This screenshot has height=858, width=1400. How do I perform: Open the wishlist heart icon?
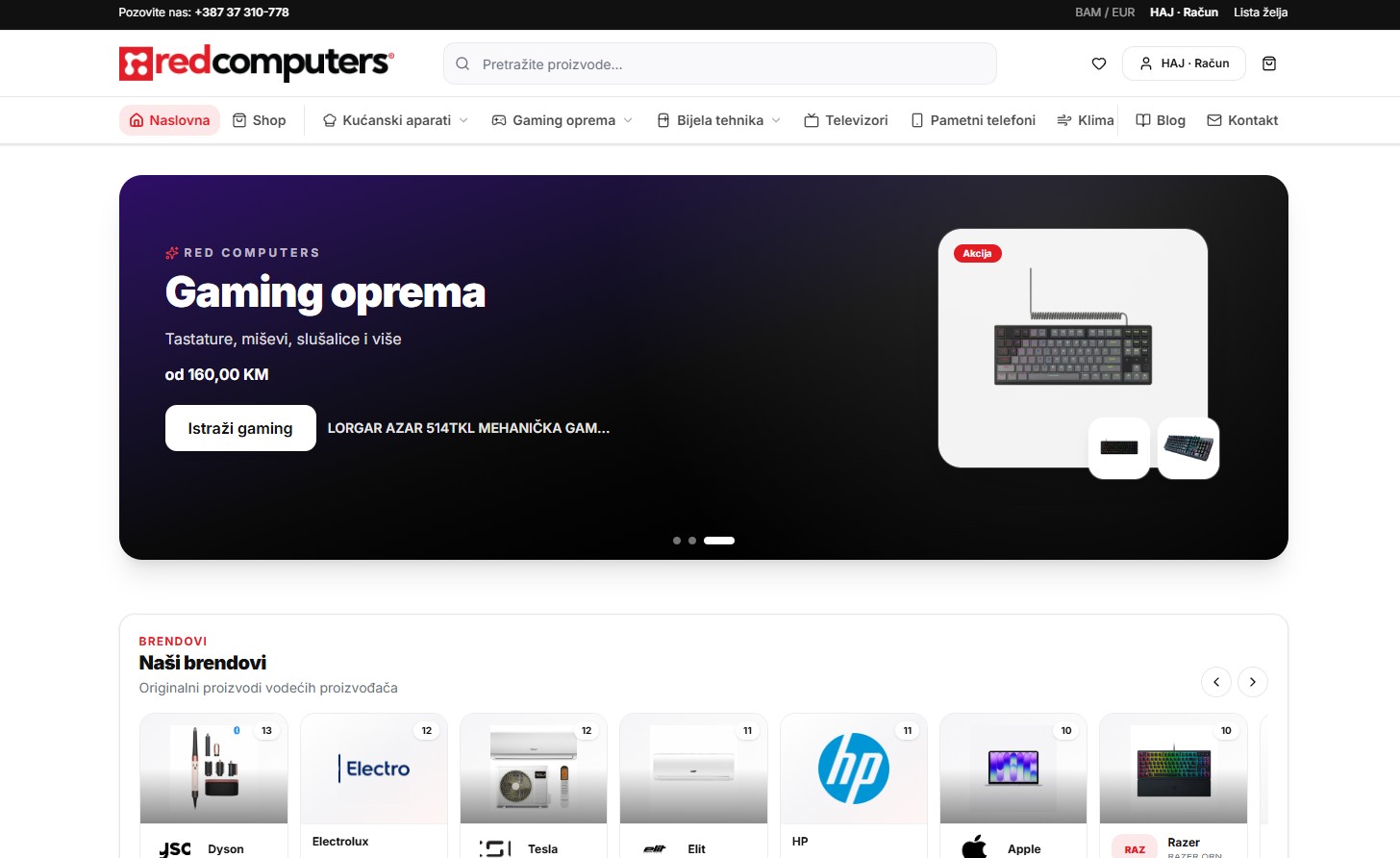[x=1099, y=63]
